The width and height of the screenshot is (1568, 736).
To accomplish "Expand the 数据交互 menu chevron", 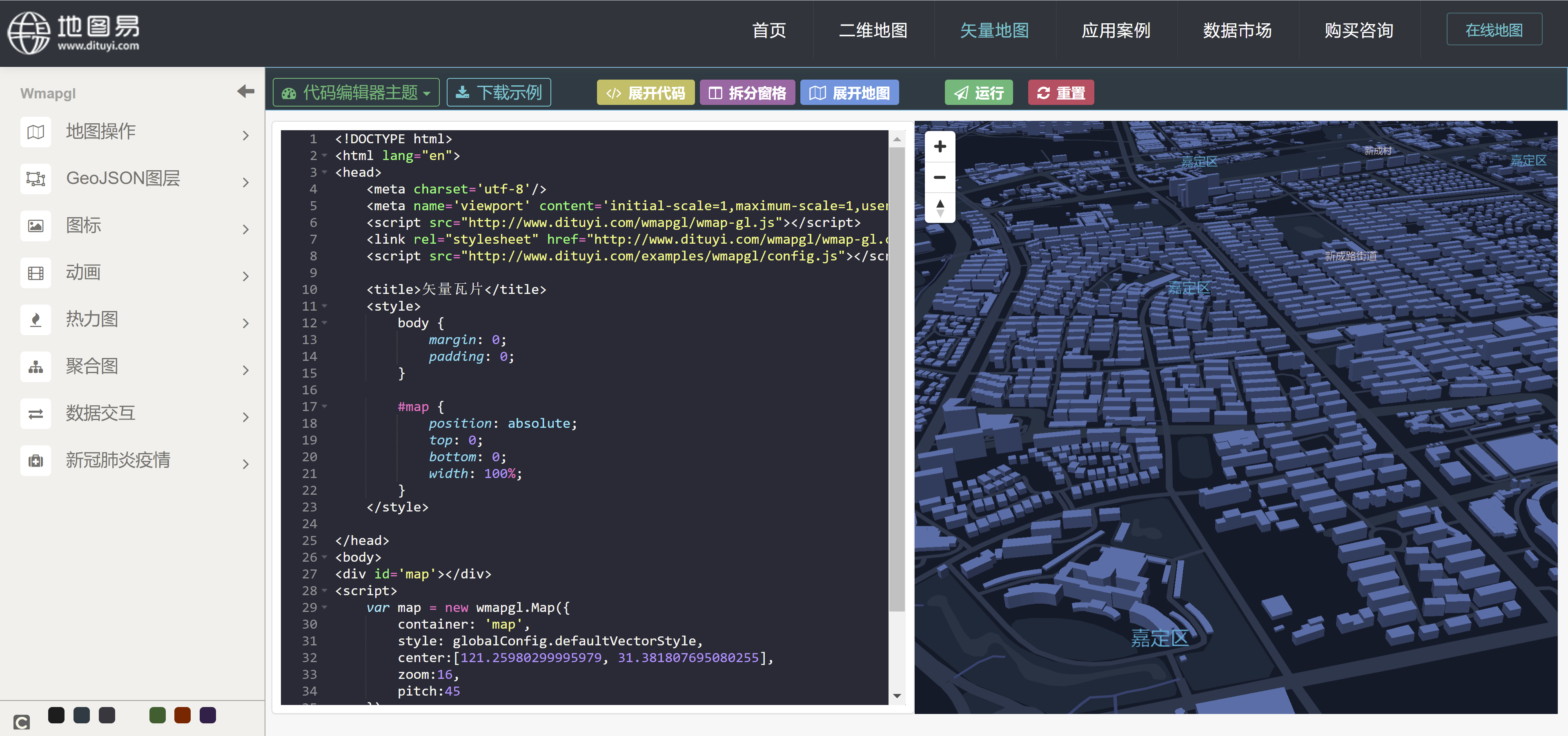I will coord(246,417).
